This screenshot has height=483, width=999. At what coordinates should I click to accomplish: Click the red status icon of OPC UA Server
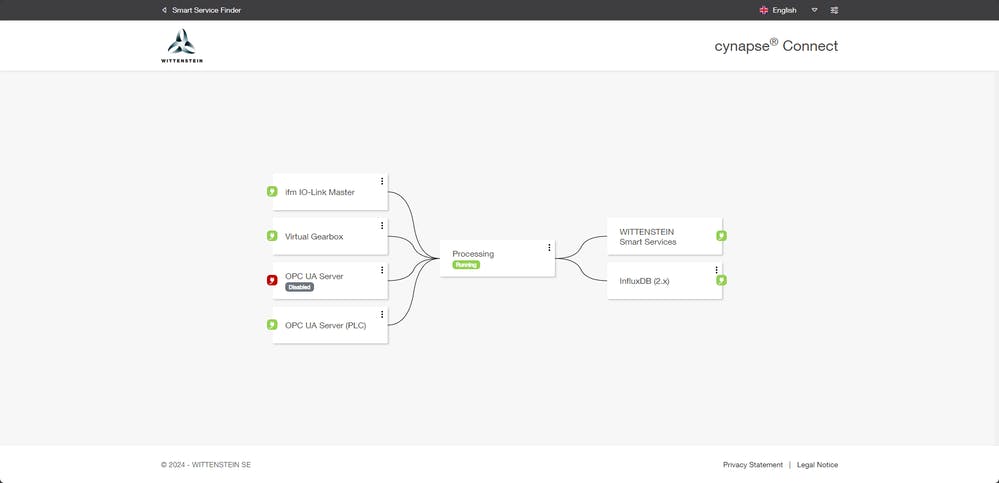(x=272, y=280)
